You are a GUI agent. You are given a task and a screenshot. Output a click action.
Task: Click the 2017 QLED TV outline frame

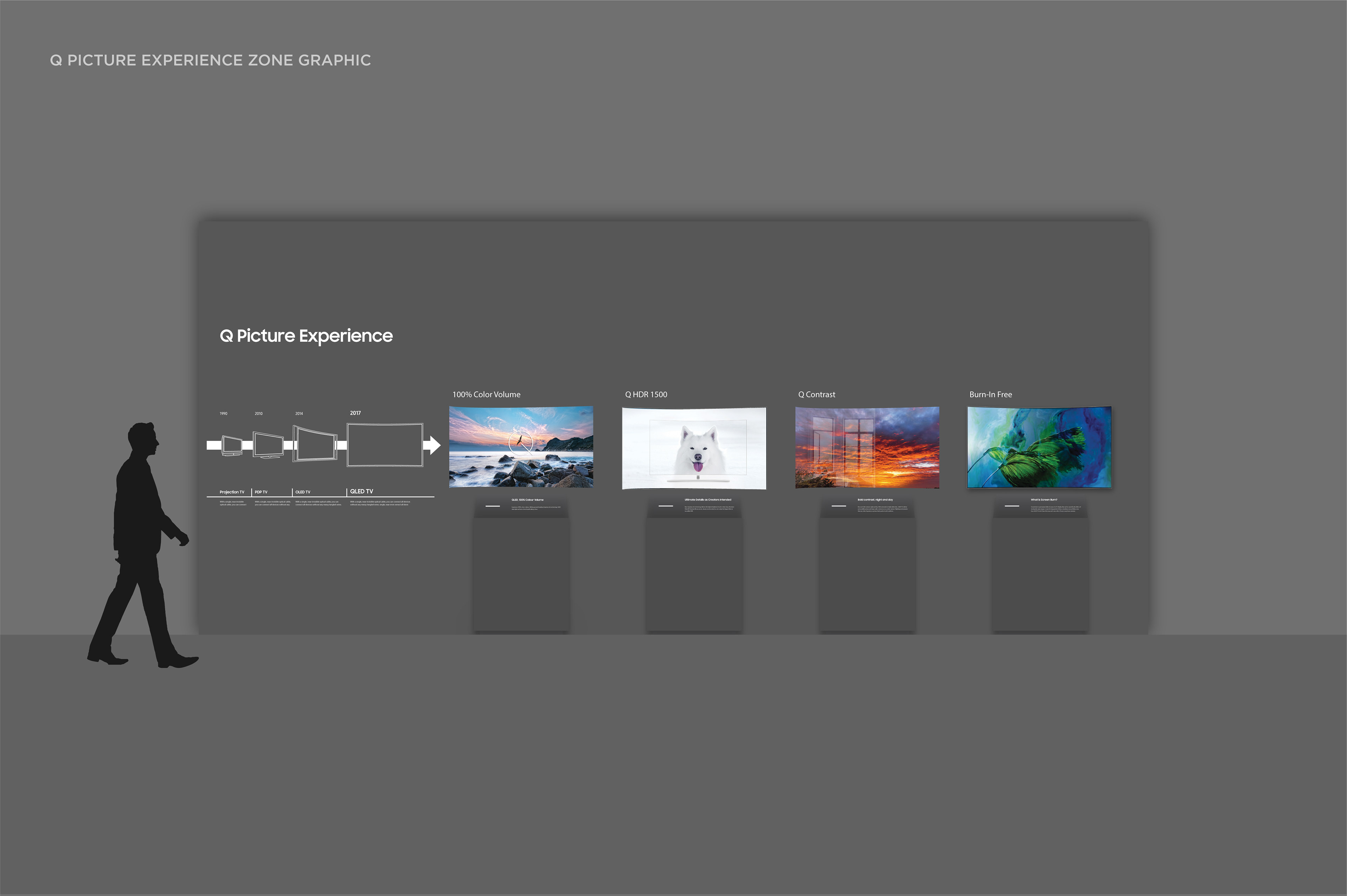click(x=385, y=445)
